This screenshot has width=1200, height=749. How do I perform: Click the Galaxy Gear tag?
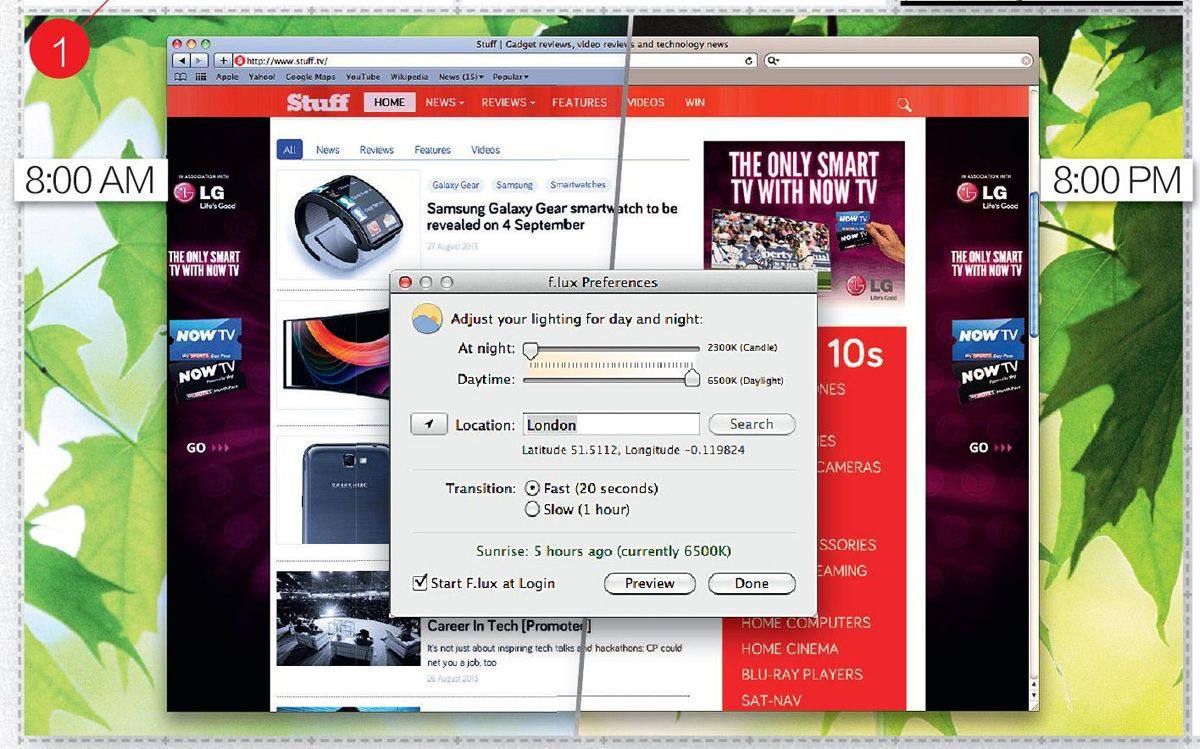[x=456, y=185]
